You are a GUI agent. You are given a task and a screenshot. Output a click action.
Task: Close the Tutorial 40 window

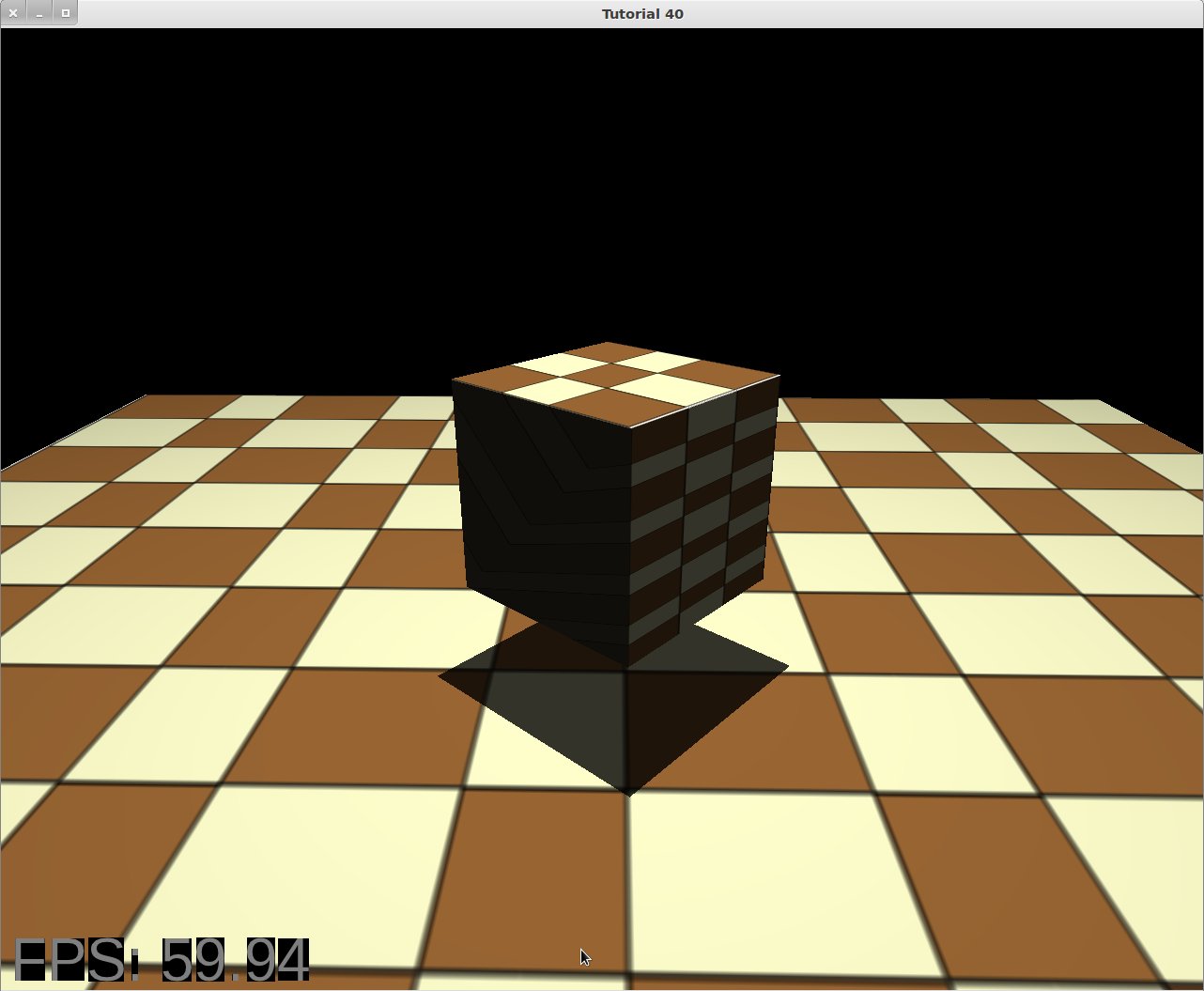click(13, 13)
